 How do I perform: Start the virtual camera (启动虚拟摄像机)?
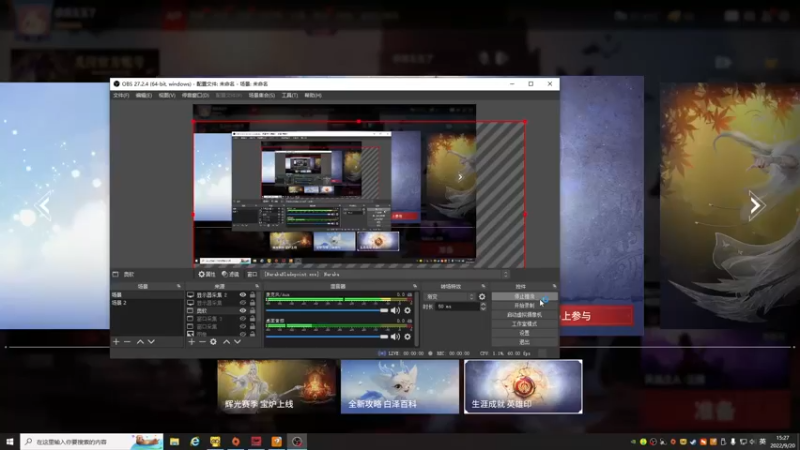click(x=524, y=315)
